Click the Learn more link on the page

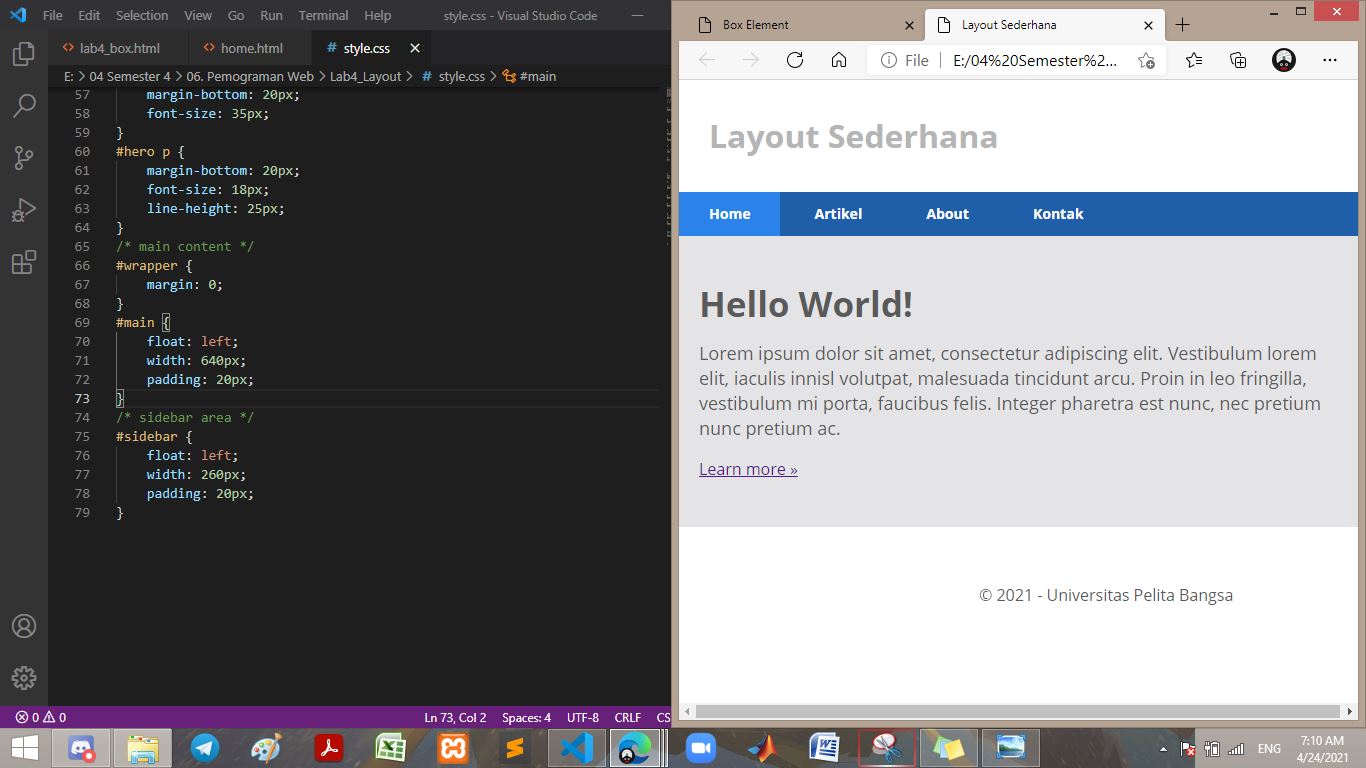[x=747, y=468]
